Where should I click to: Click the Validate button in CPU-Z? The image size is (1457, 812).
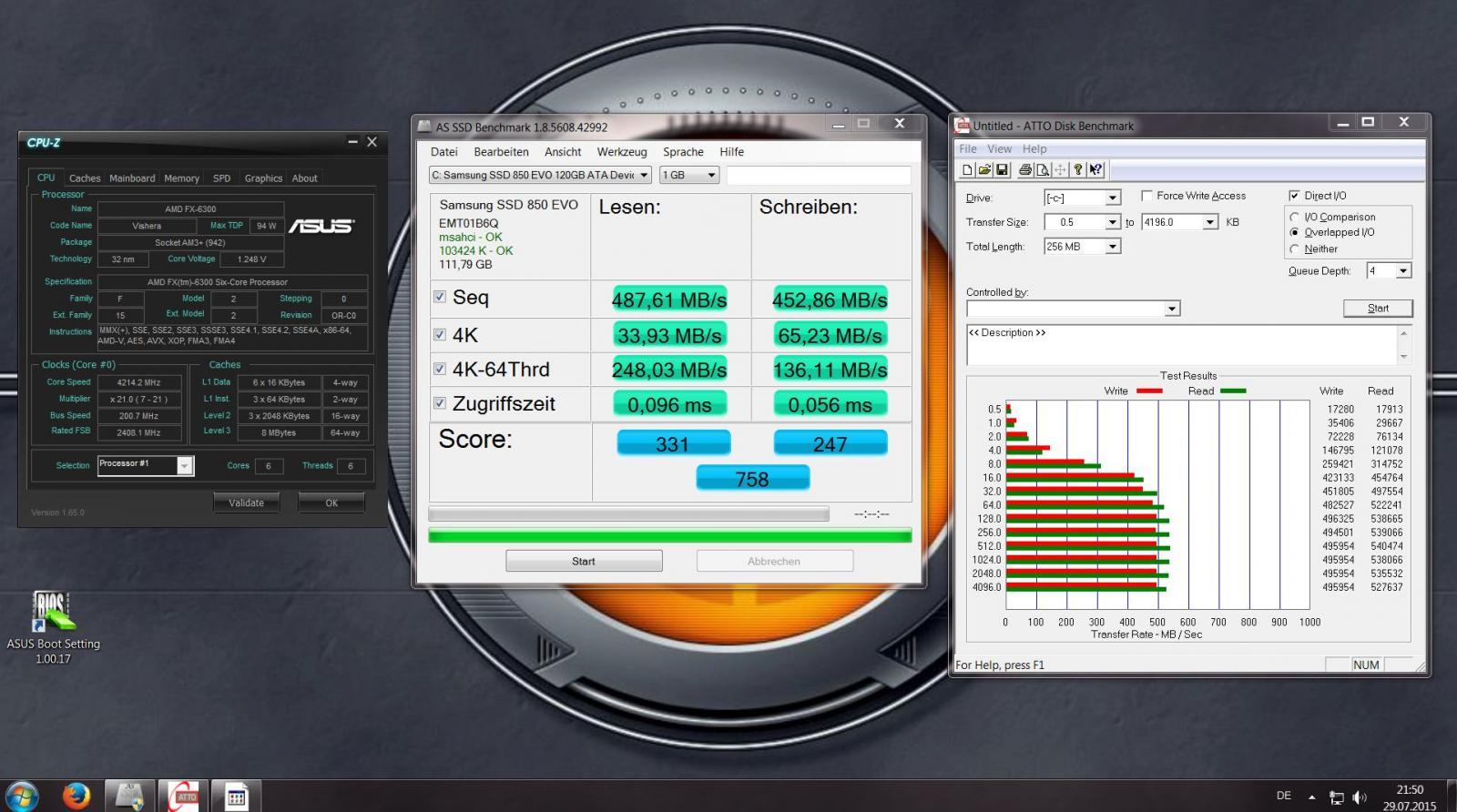pos(246,502)
